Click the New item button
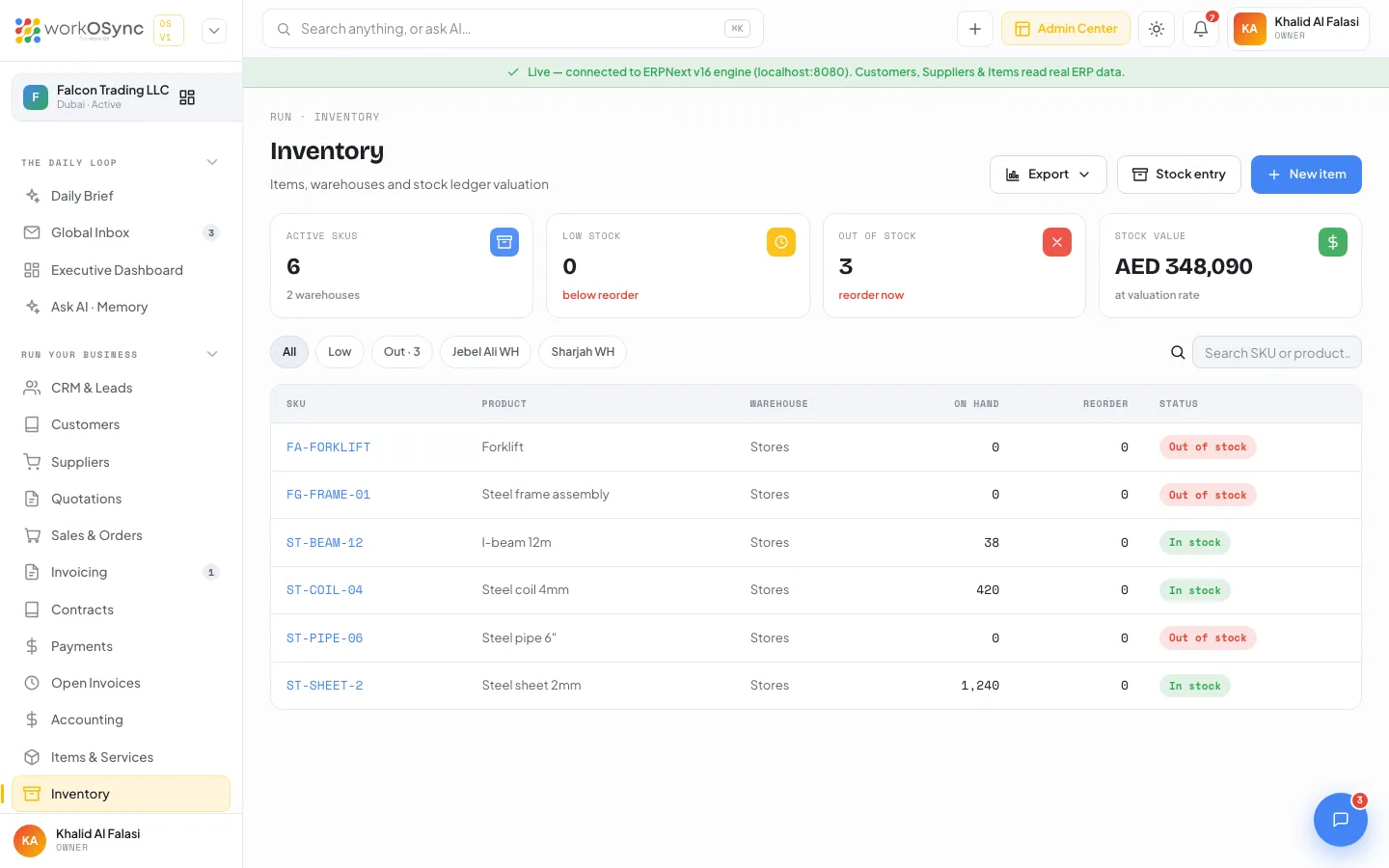 click(1306, 175)
